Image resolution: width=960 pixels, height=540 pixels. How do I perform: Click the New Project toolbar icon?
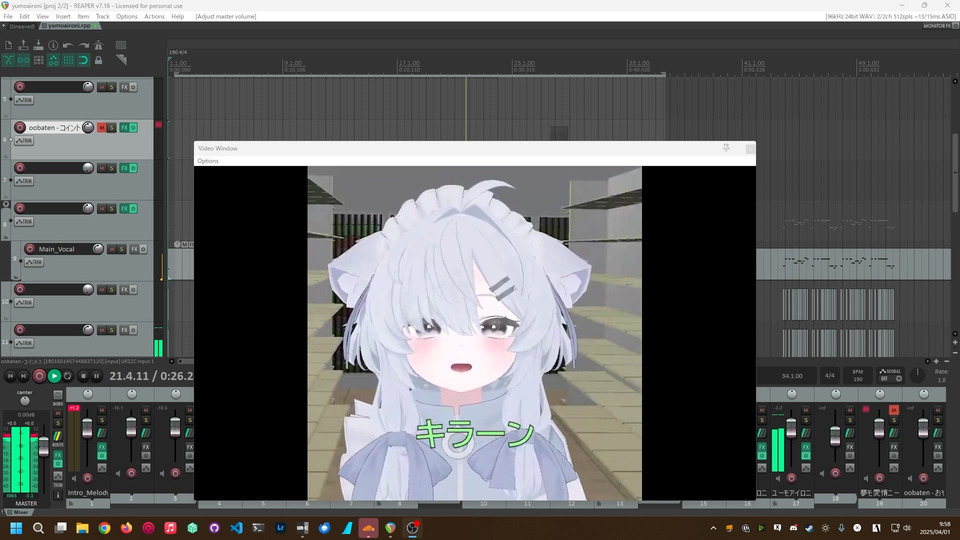[x=8, y=45]
